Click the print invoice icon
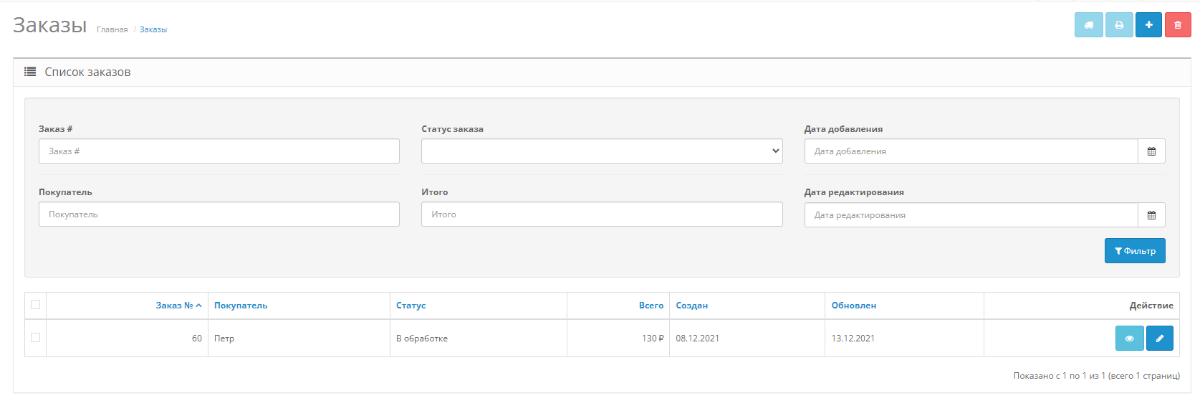The height and width of the screenshot is (416, 1200). pos(1119,24)
